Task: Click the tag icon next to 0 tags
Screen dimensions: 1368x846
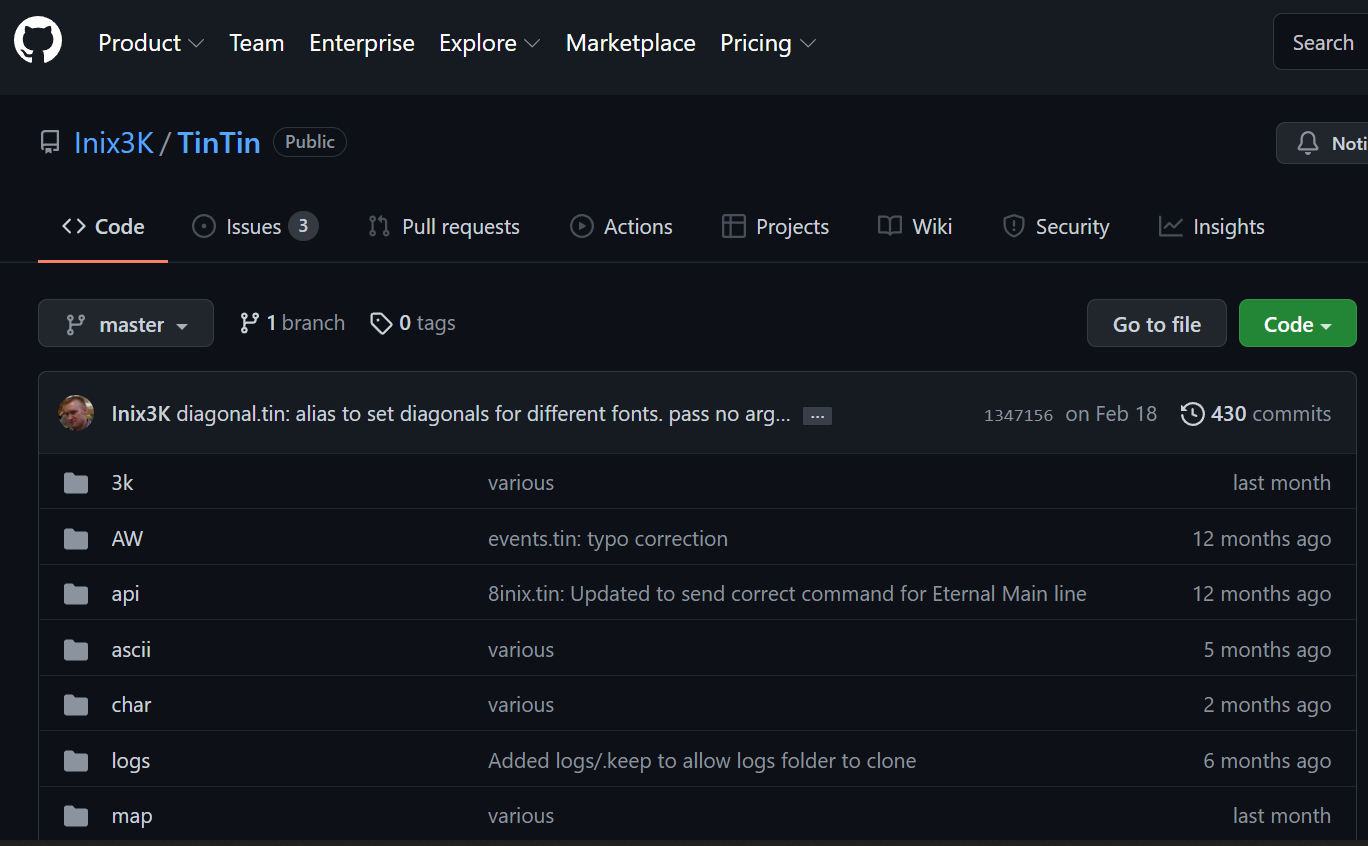Action: point(381,323)
